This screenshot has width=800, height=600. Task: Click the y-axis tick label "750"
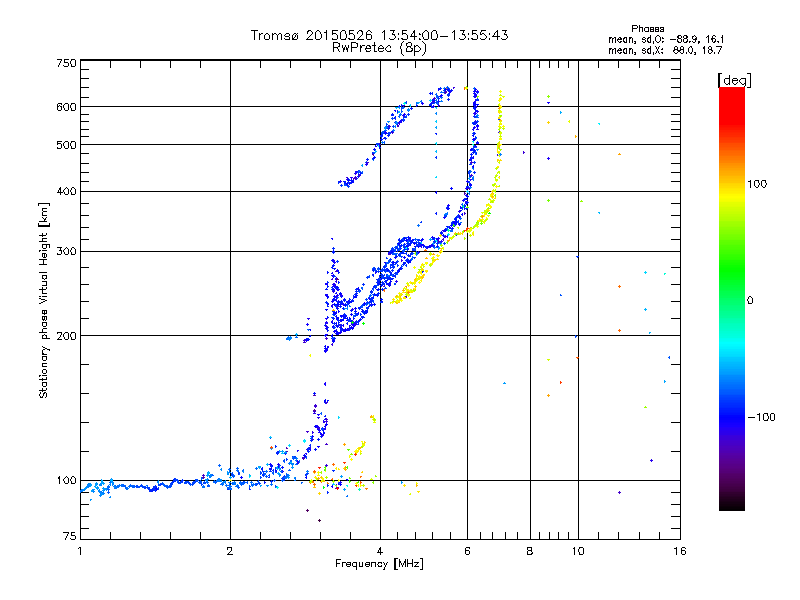[x=66, y=63]
